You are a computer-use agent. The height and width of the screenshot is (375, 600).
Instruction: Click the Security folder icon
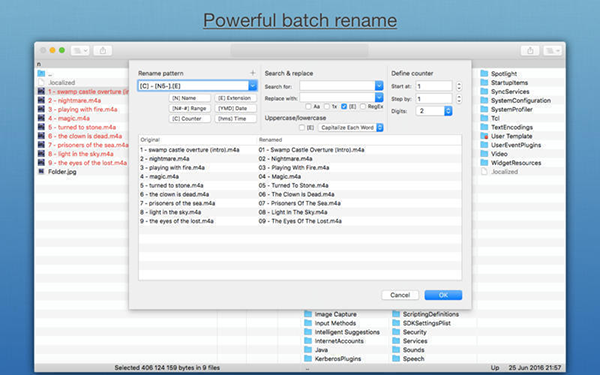click(x=396, y=331)
